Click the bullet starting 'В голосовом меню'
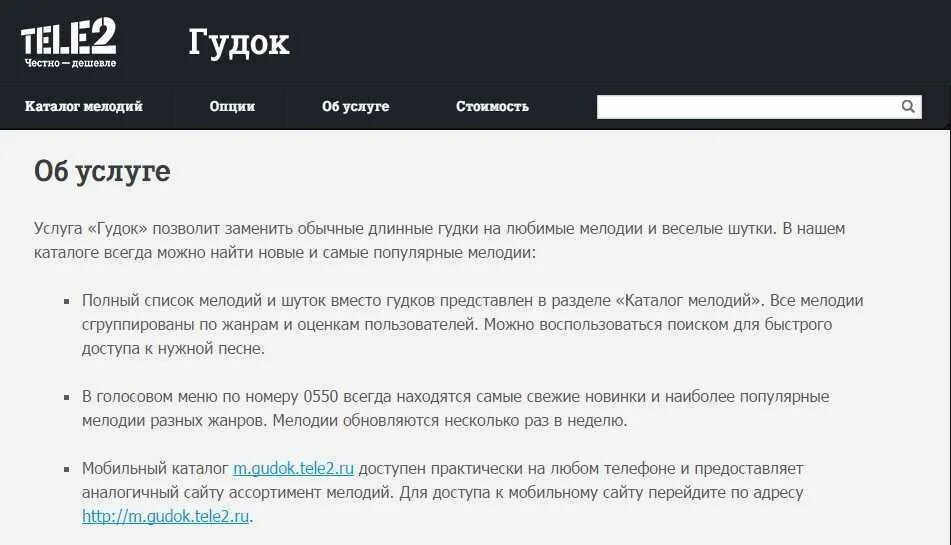Image resolution: width=951 pixels, height=545 pixels. click(x=455, y=409)
